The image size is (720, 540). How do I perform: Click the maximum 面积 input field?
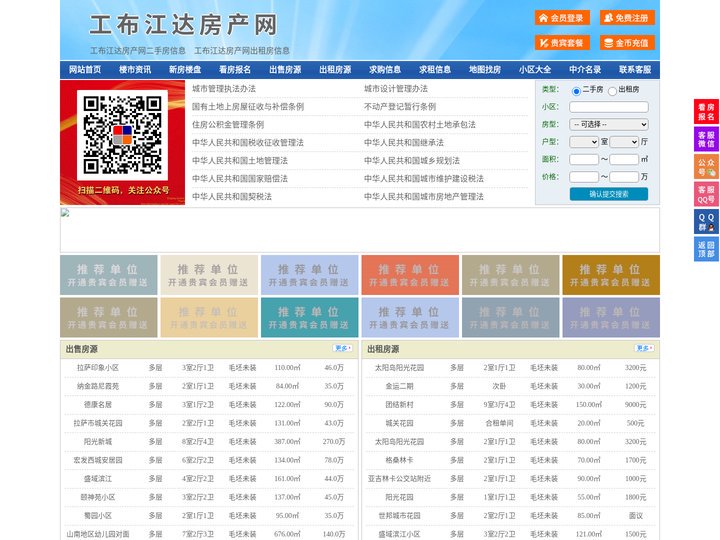[624, 159]
